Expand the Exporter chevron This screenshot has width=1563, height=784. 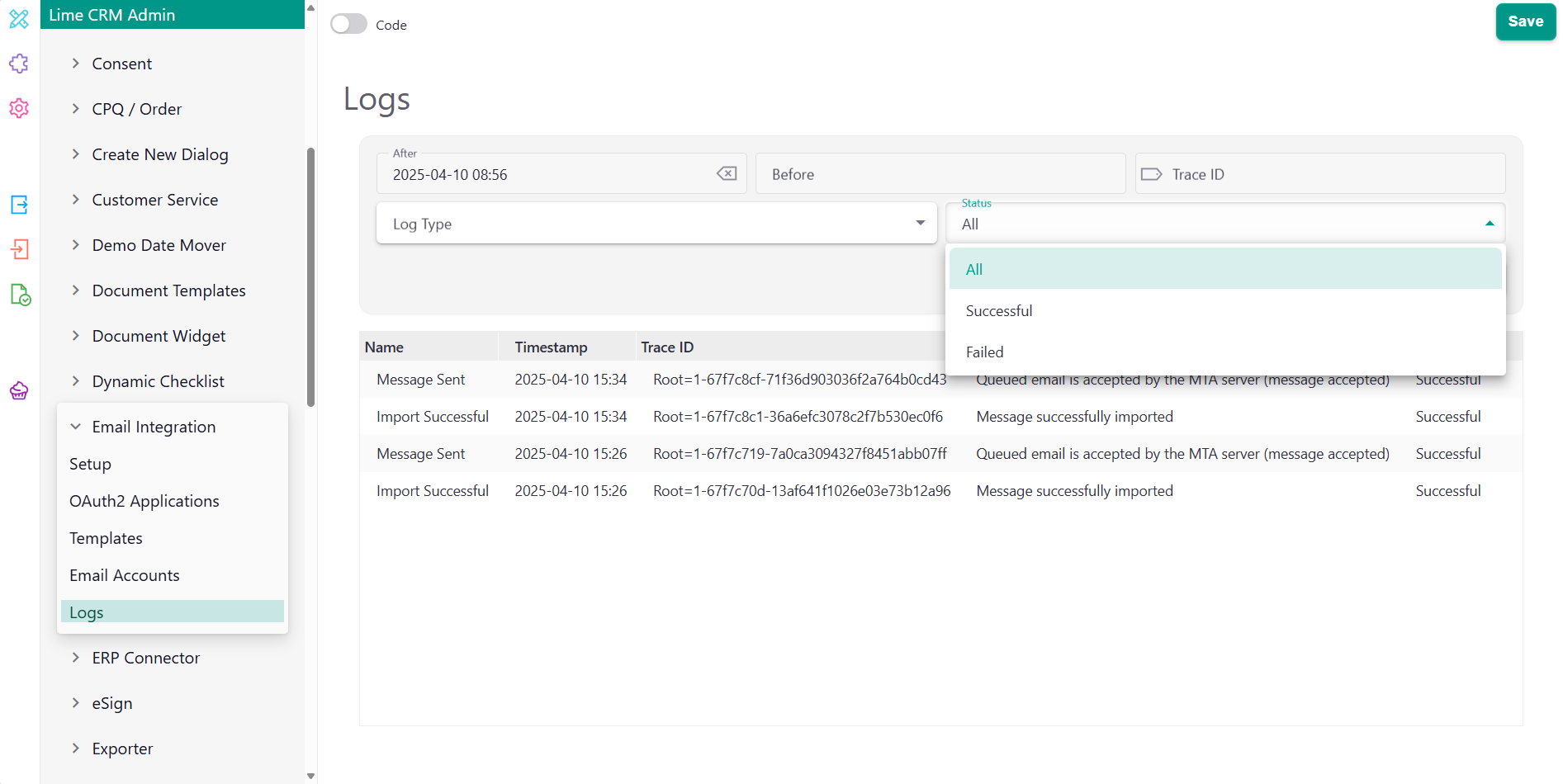75,749
